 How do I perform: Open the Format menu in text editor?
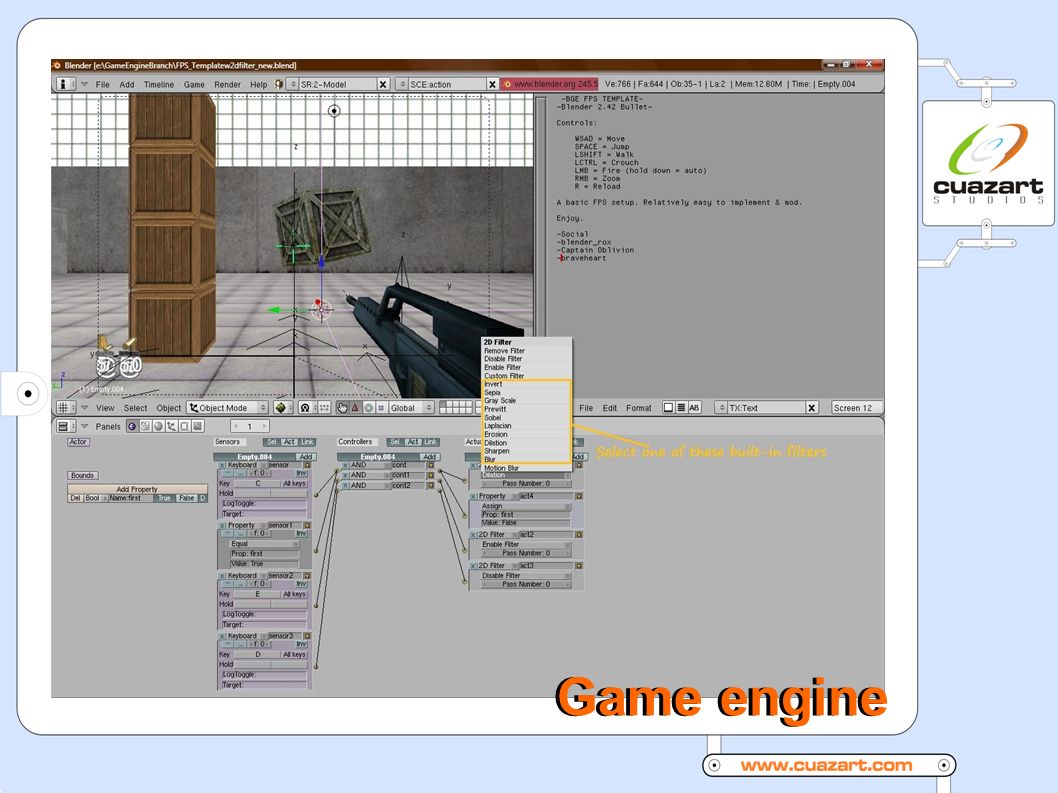coord(638,408)
